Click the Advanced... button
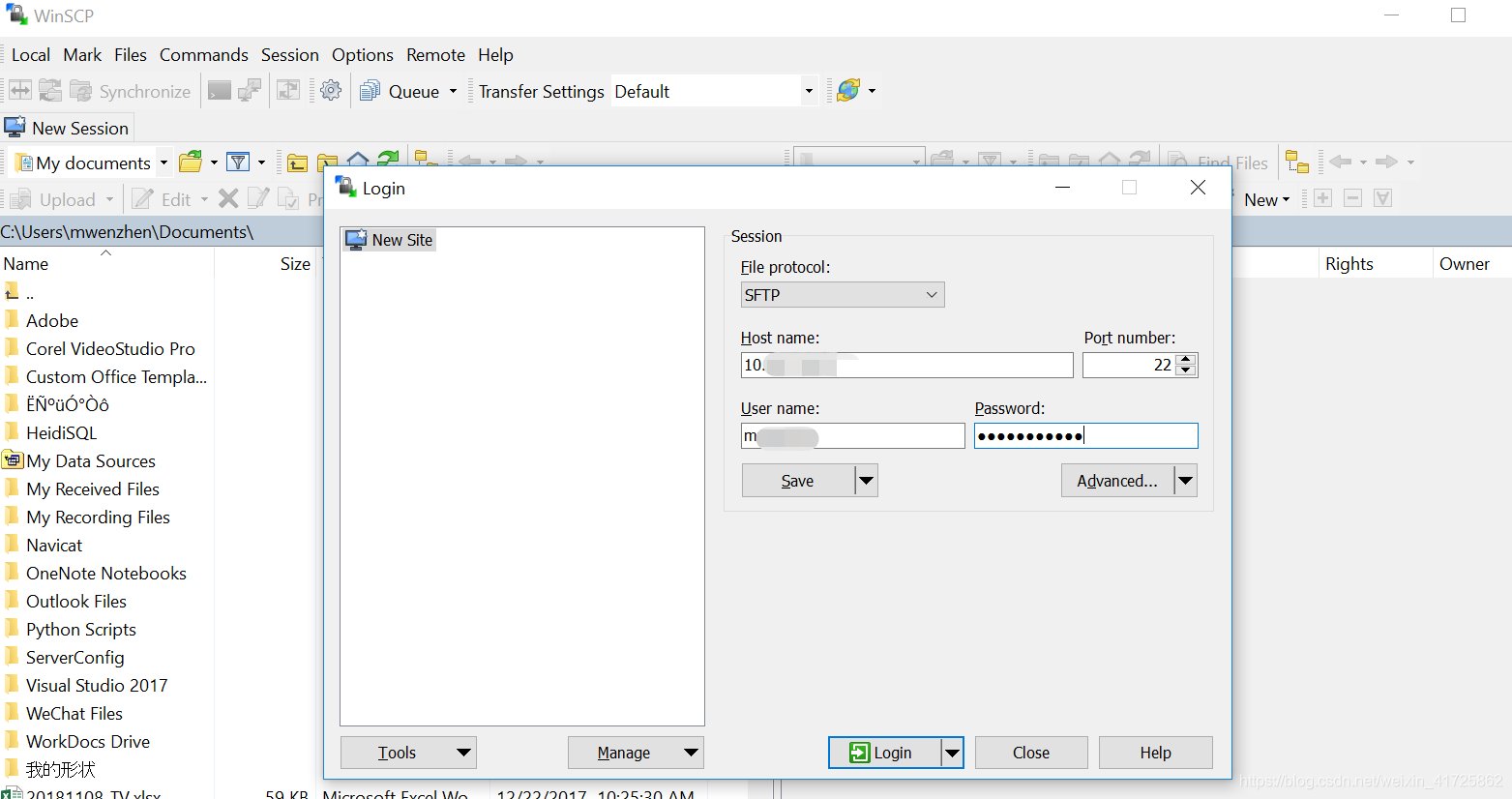Viewport: 1512px width, 799px height. 1117,481
